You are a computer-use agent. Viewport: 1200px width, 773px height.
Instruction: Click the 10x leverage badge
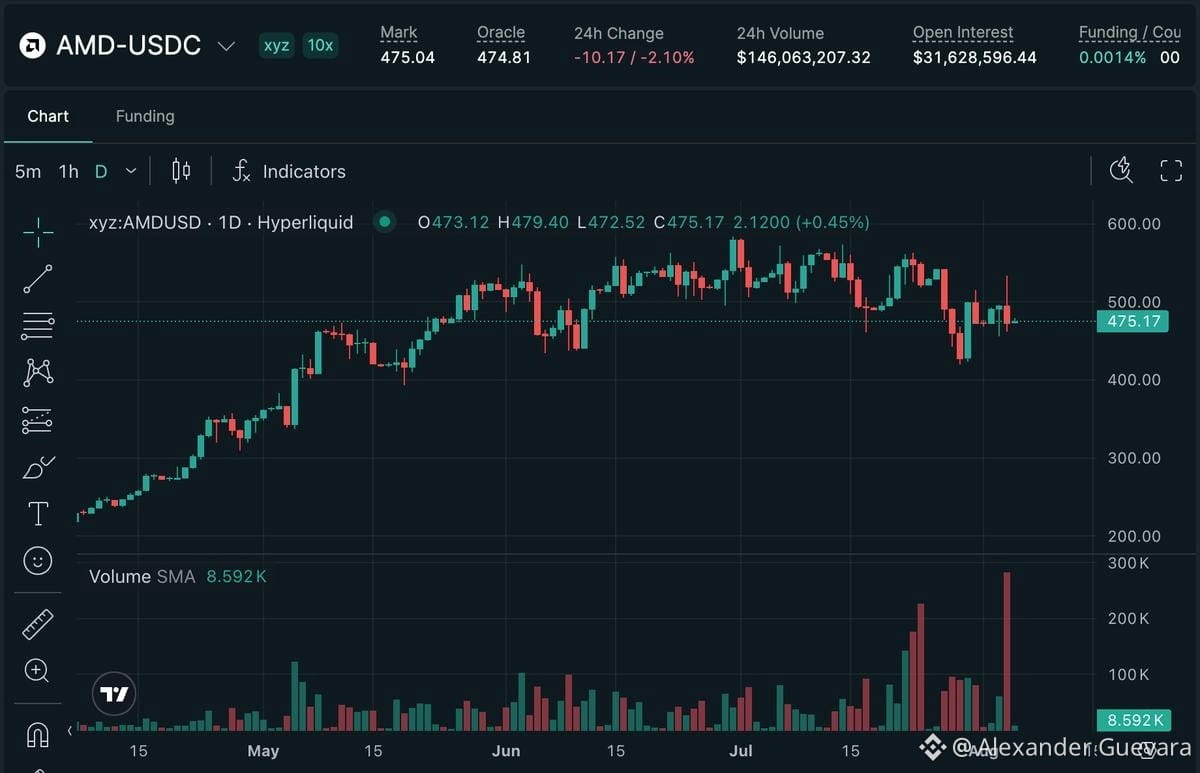click(320, 46)
